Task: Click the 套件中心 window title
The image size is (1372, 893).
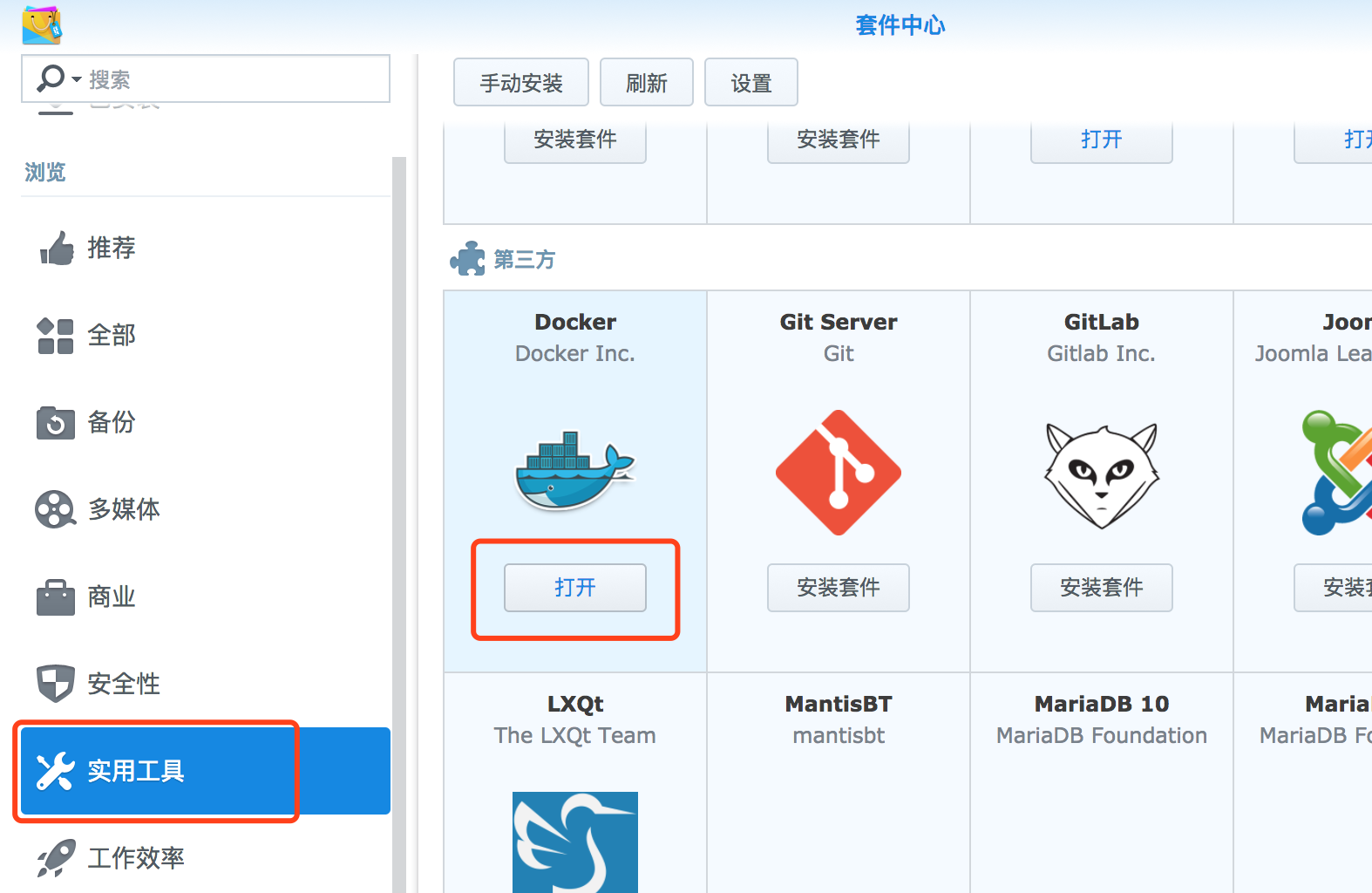Action: (900, 25)
